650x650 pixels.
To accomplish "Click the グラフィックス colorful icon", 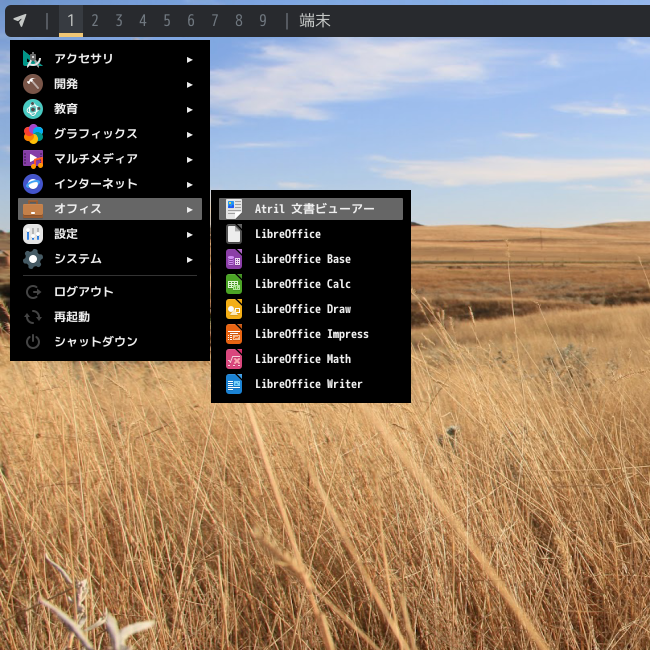I will 33,134.
